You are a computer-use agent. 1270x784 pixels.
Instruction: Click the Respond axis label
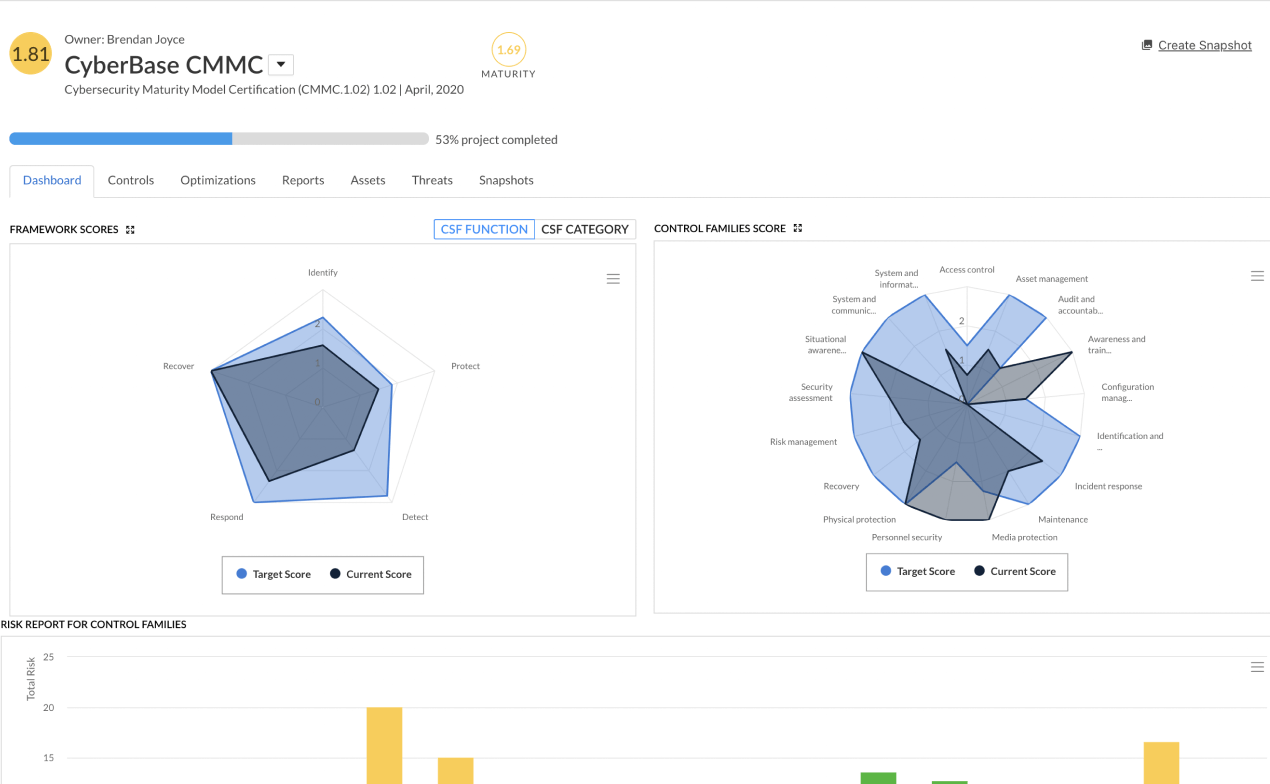(226, 517)
